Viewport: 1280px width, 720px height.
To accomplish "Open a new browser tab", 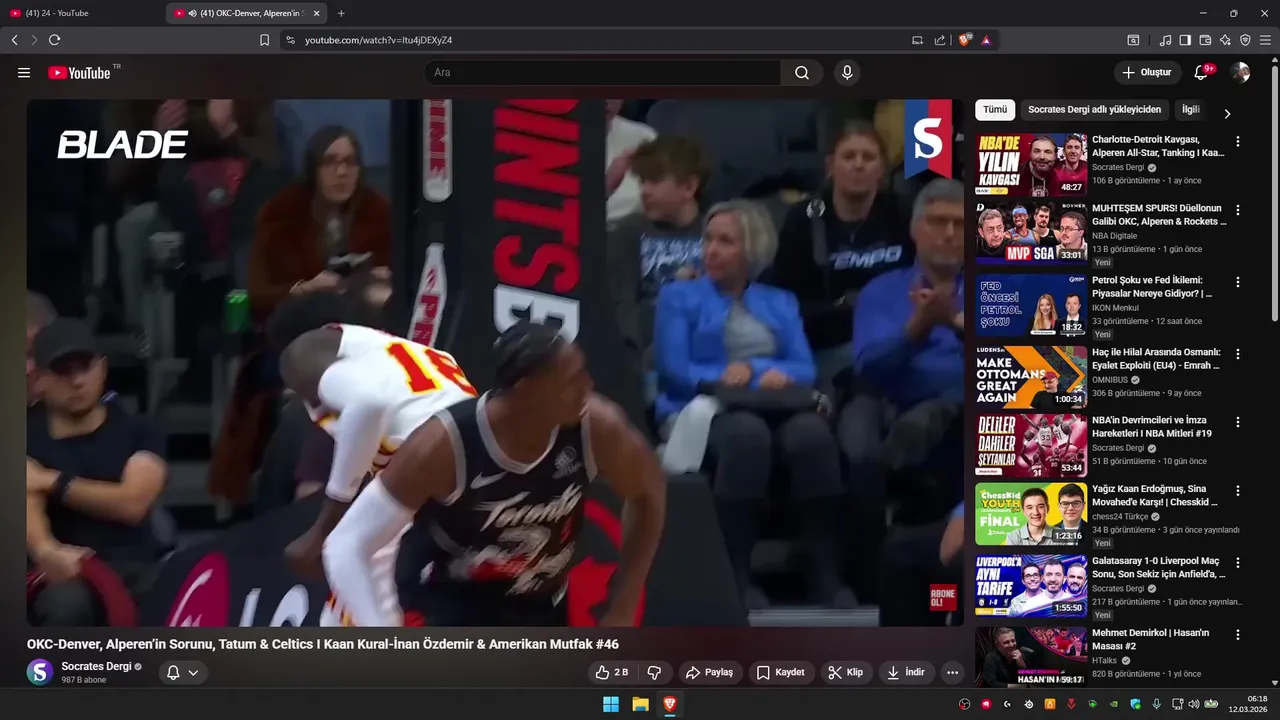I will point(341,13).
